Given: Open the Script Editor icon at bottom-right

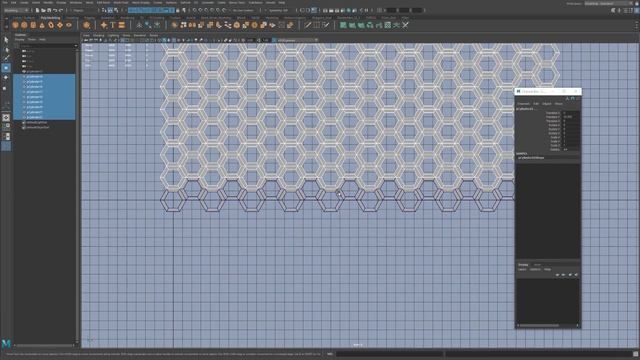Looking at the screenshot, I should (x=636, y=354).
